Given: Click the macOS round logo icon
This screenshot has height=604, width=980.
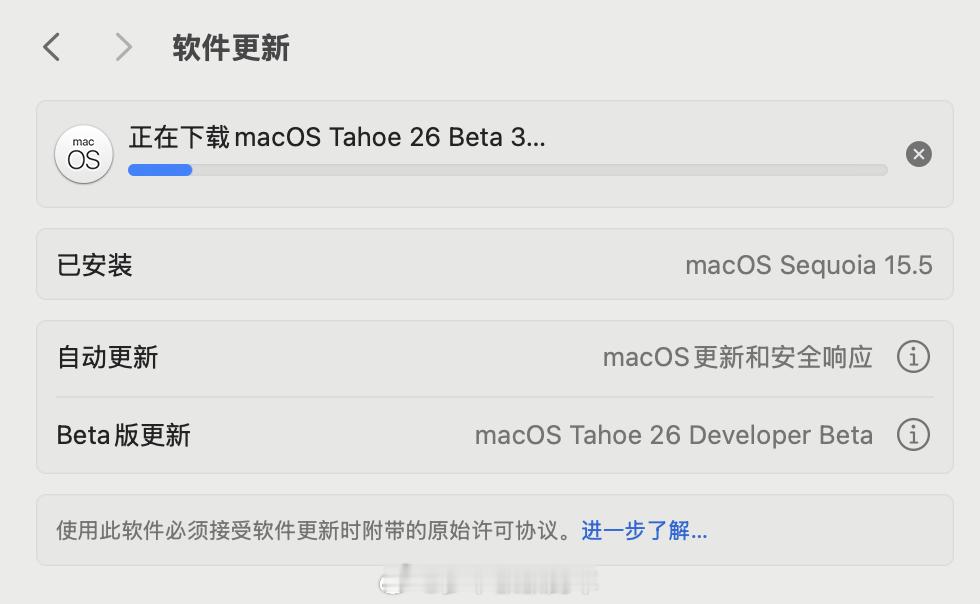Looking at the screenshot, I should [x=84, y=154].
